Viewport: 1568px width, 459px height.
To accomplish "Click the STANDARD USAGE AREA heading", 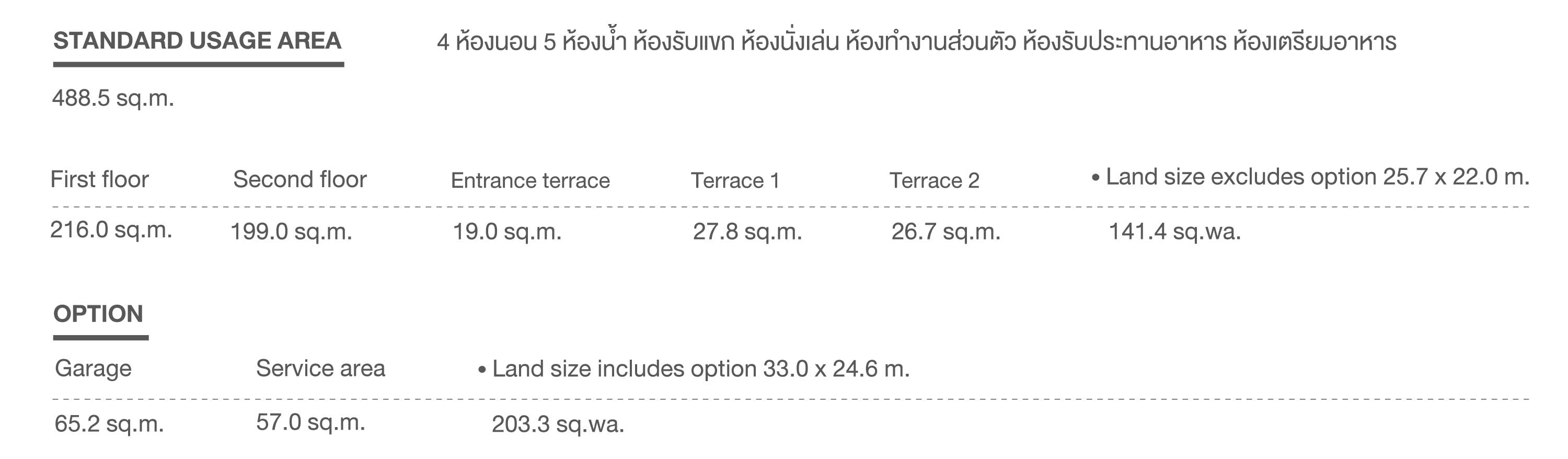I will [x=197, y=41].
